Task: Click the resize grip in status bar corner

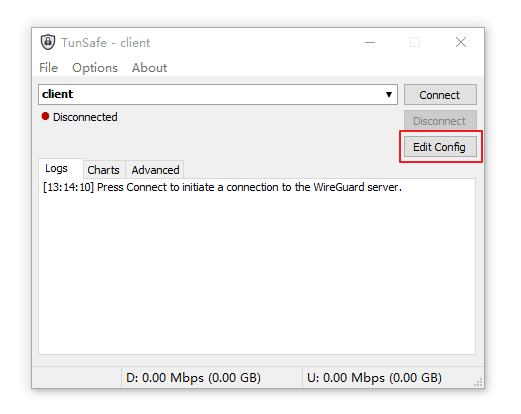Action: click(479, 383)
